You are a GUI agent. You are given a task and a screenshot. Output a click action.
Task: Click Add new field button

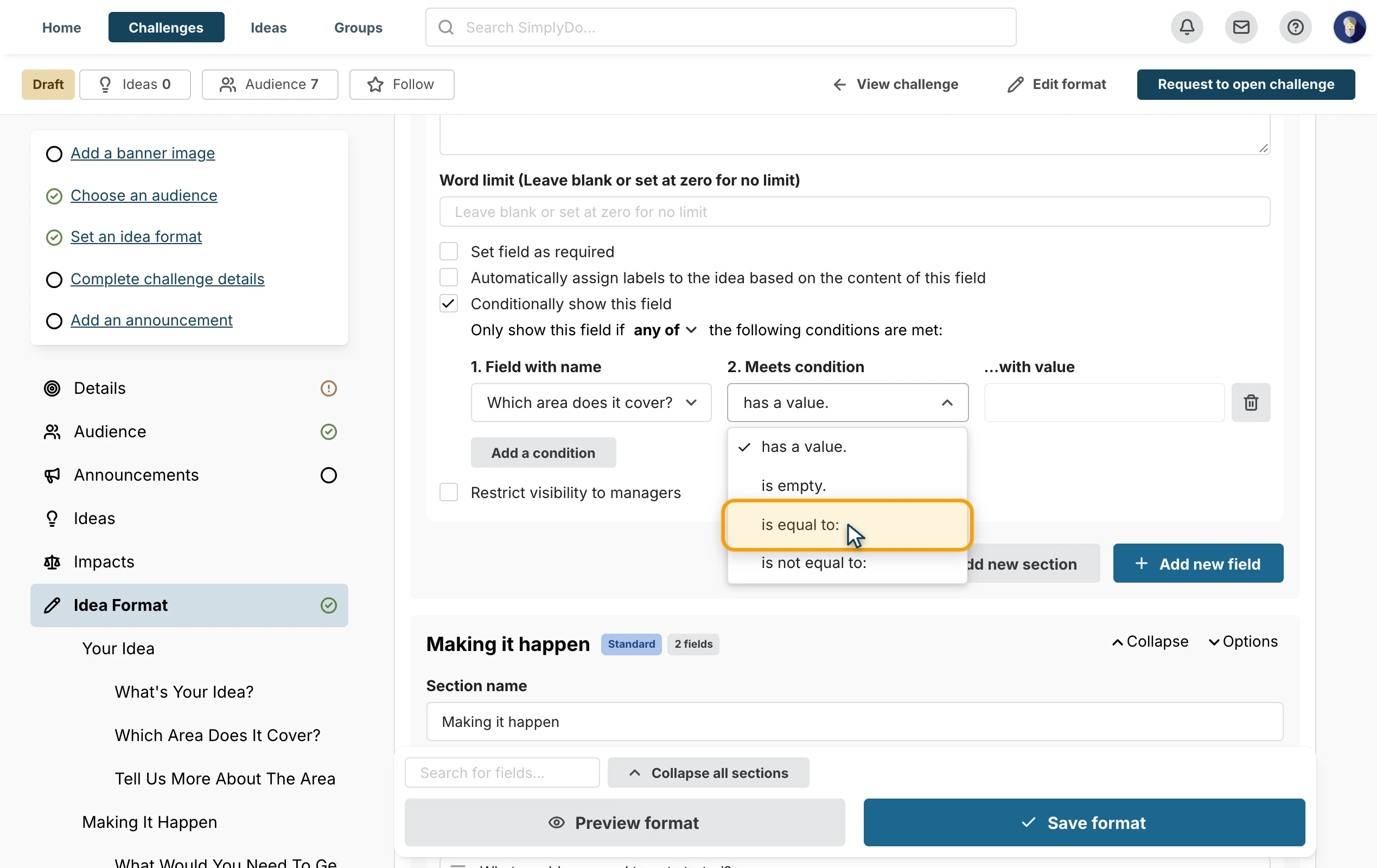[1198, 564]
